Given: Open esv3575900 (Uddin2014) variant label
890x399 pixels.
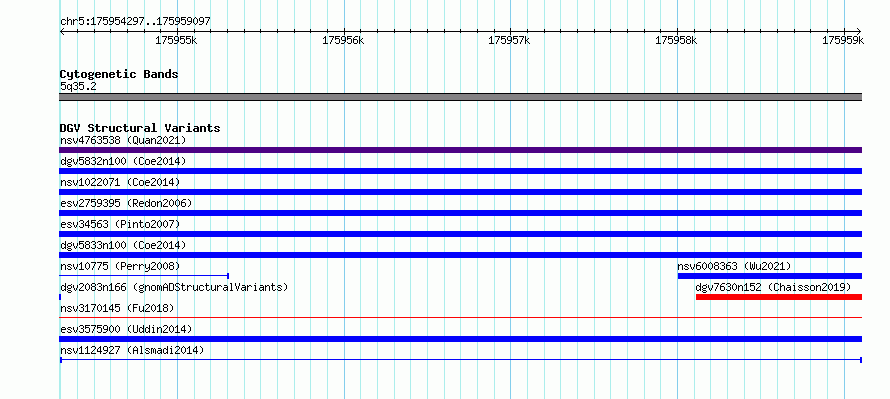Looking at the screenshot, I should (126, 329).
